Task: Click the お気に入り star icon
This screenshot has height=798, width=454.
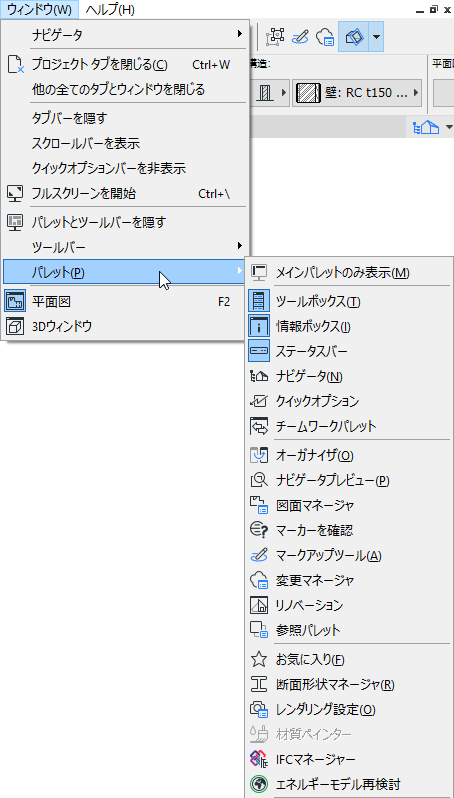Action: pyautogui.click(x=259, y=659)
